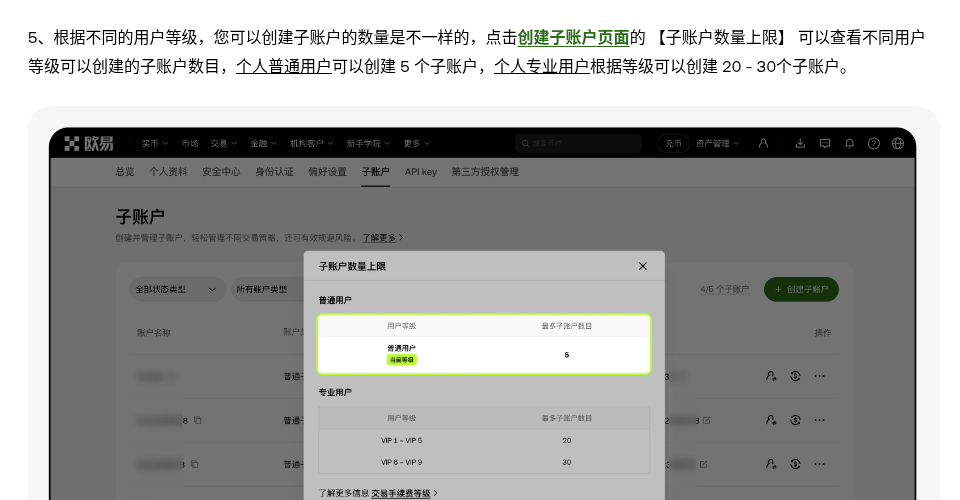Expand the 新手学院 navigation menu
This screenshot has height=500, width=960.
tap(368, 143)
